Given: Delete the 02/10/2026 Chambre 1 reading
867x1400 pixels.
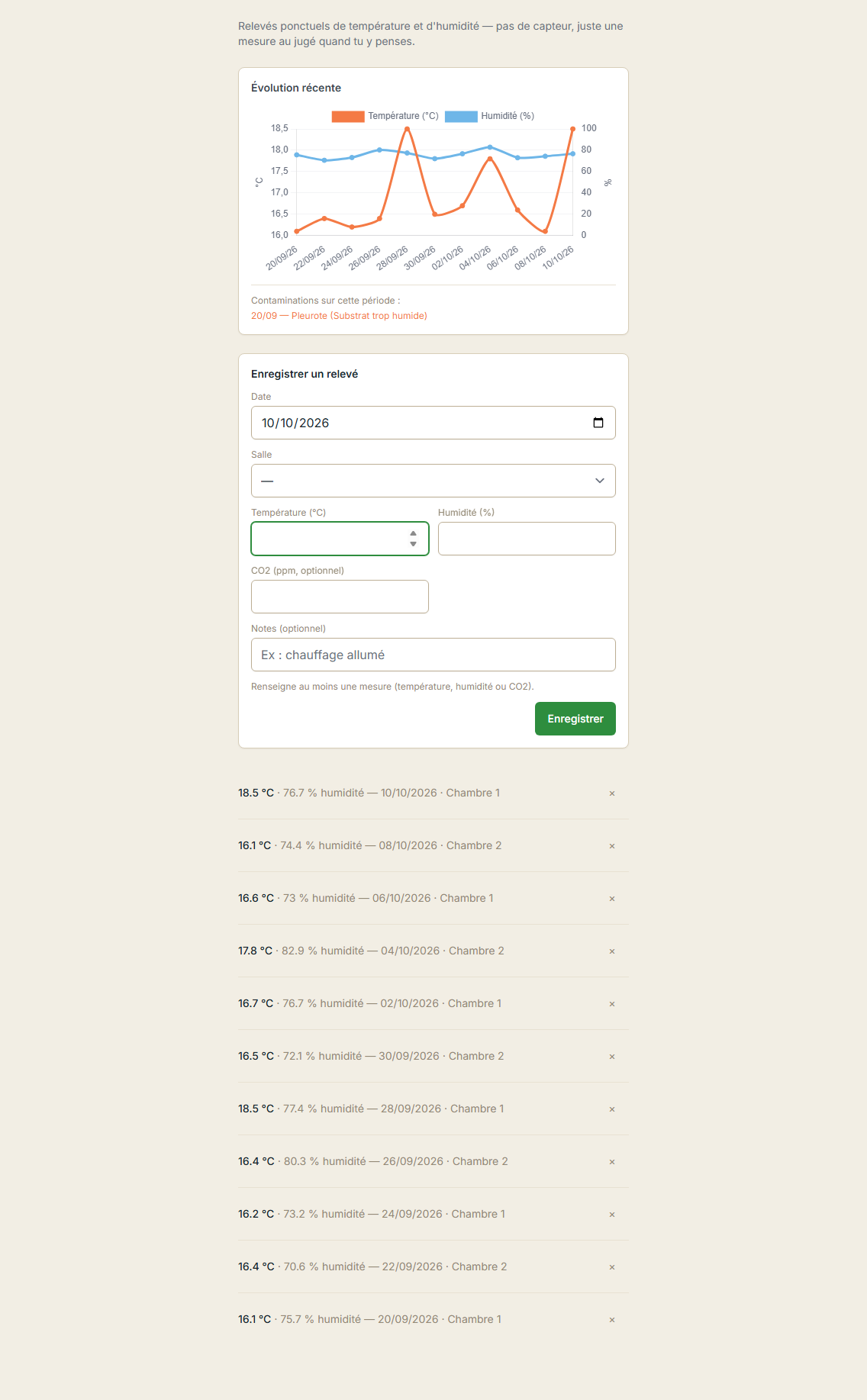Looking at the screenshot, I should coord(612,1004).
